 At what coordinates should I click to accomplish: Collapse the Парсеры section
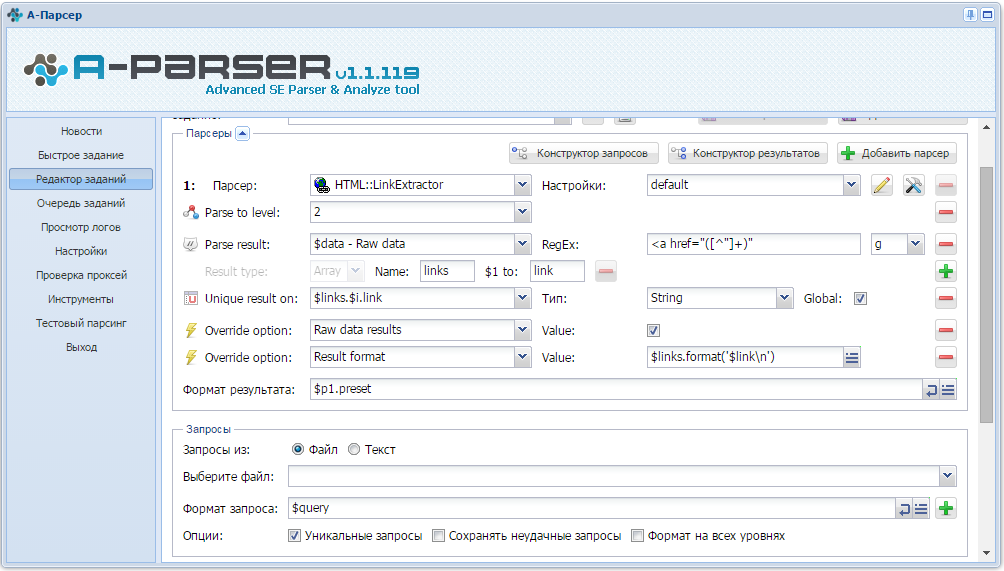click(242, 134)
